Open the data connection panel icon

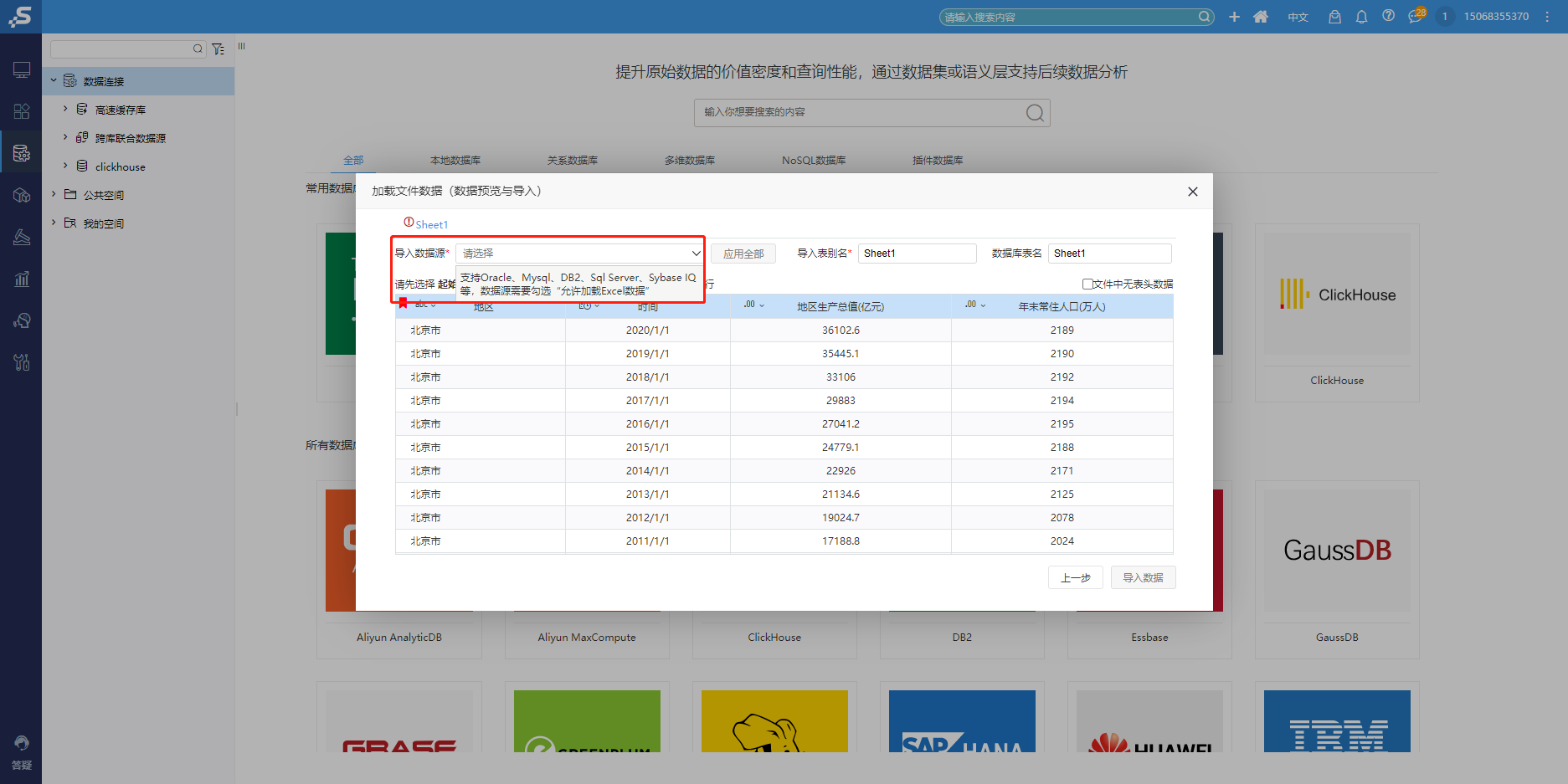(x=21, y=151)
